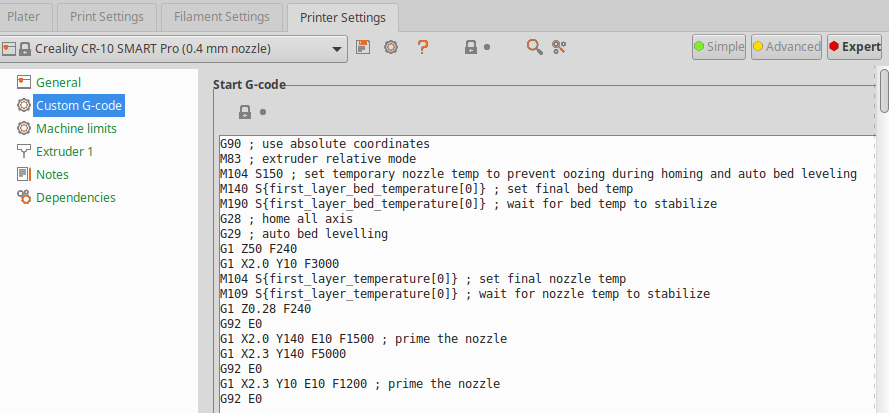889x413 pixels.
Task: Open the Notes page
Action: coord(51,174)
